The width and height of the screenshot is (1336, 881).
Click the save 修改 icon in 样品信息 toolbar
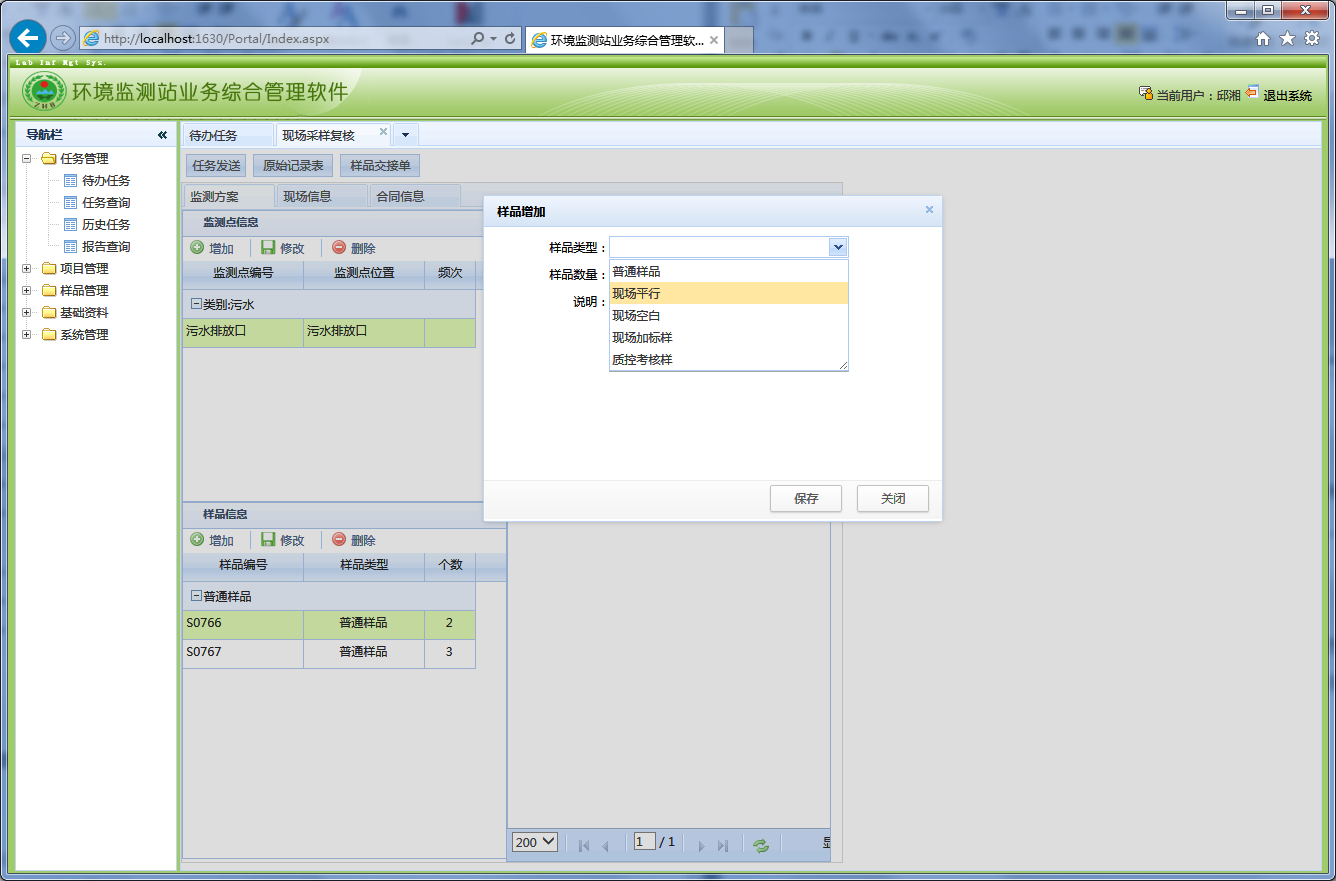pyautogui.click(x=268, y=540)
